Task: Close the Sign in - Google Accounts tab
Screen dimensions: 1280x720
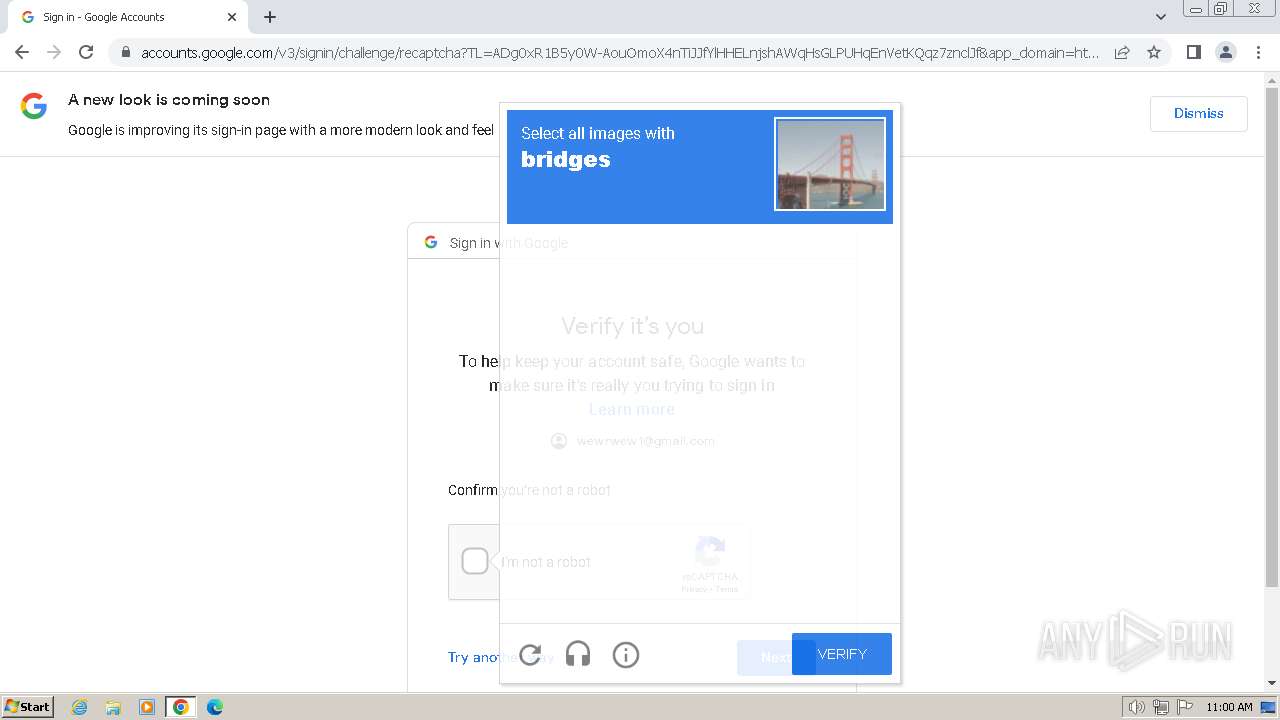Action: coord(232,17)
